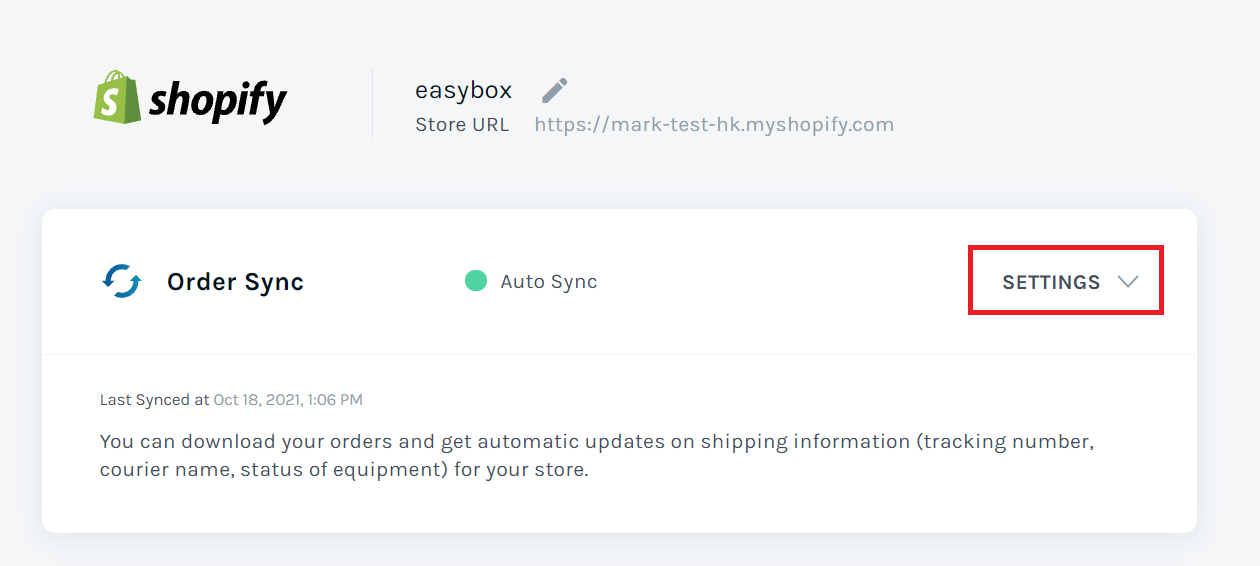
Task: Click the Shopify shopping bag logo
Action: pos(116,98)
